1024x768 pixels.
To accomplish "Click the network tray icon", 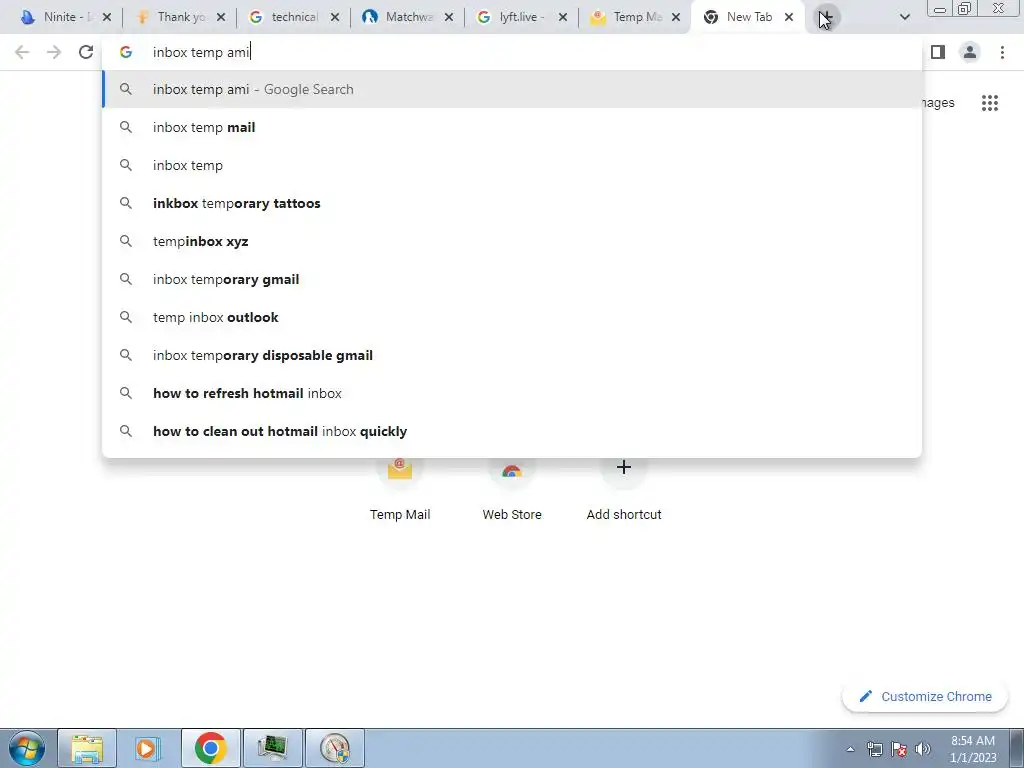I will (x=874, y=749).
